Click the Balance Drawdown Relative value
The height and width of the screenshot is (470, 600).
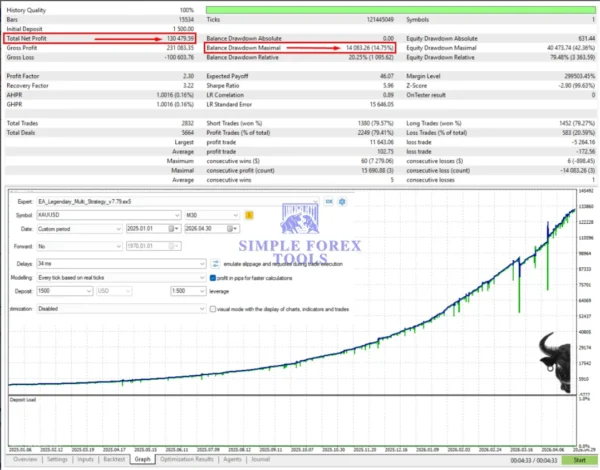tap(371, 57)
